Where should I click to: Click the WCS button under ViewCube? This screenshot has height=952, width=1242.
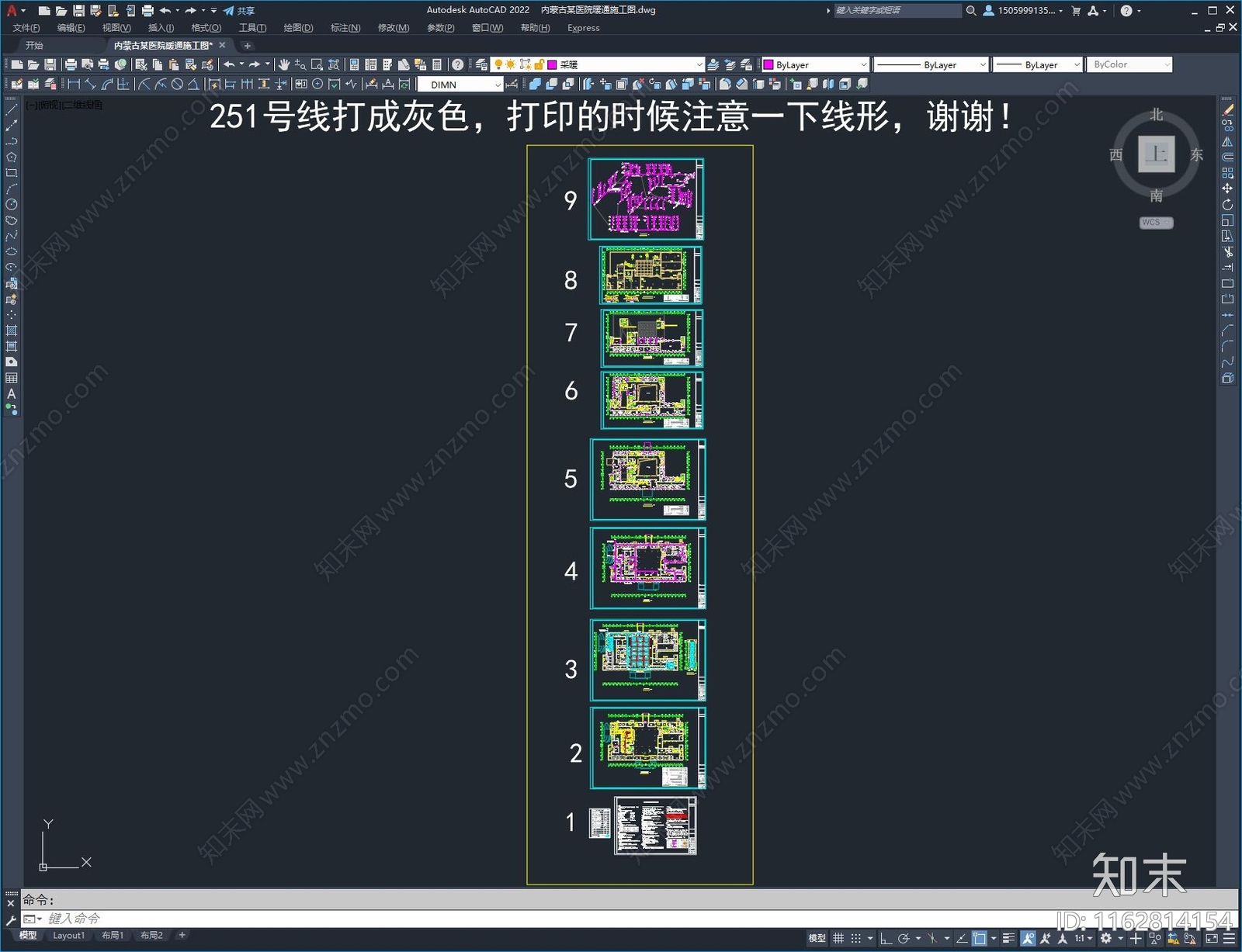point(1156,223)
